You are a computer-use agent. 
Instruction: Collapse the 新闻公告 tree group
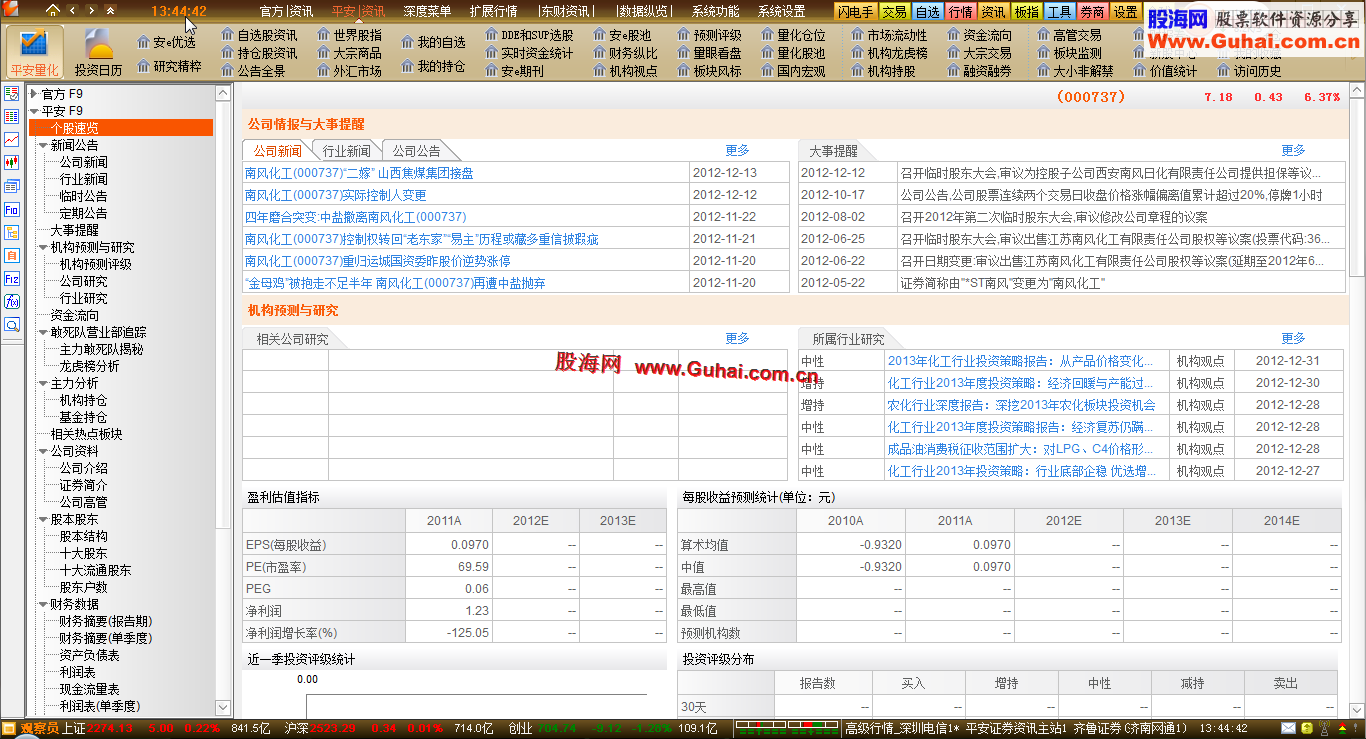[43, 145]
